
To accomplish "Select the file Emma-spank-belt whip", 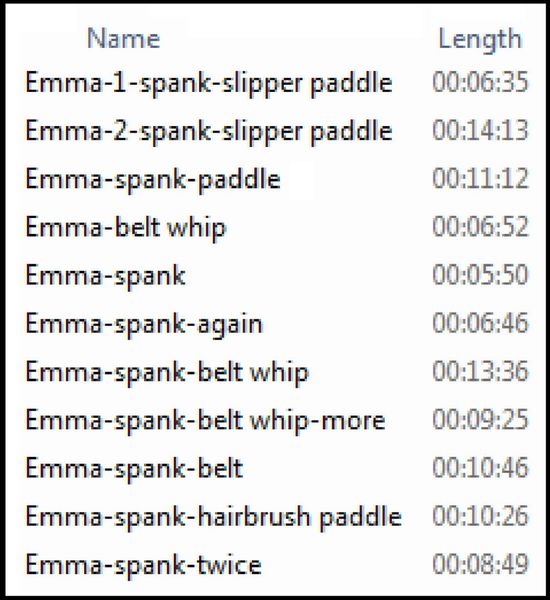I will click(167, 373).
